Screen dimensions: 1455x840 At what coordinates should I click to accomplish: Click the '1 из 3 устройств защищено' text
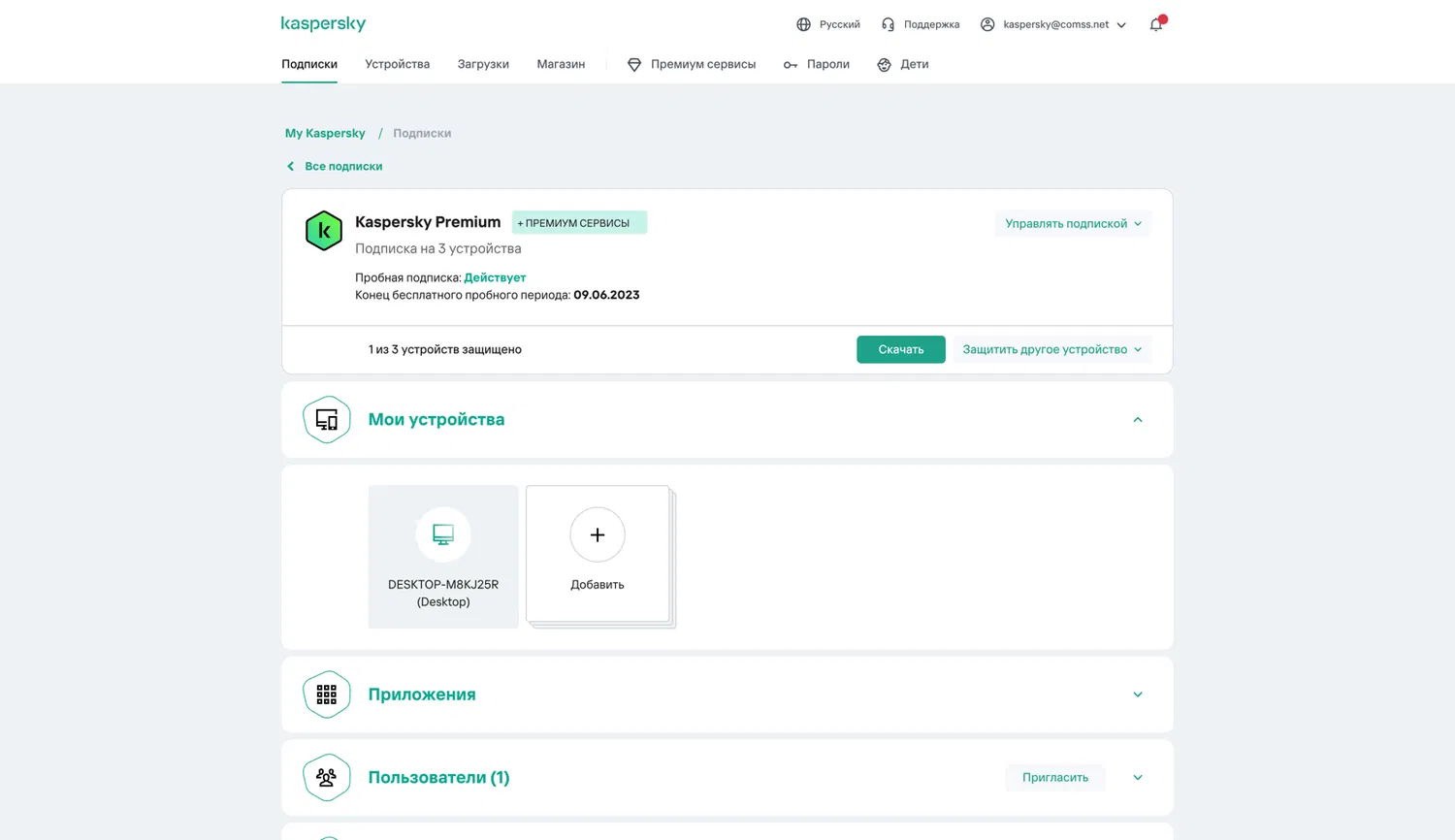click(x=445, y=349)
